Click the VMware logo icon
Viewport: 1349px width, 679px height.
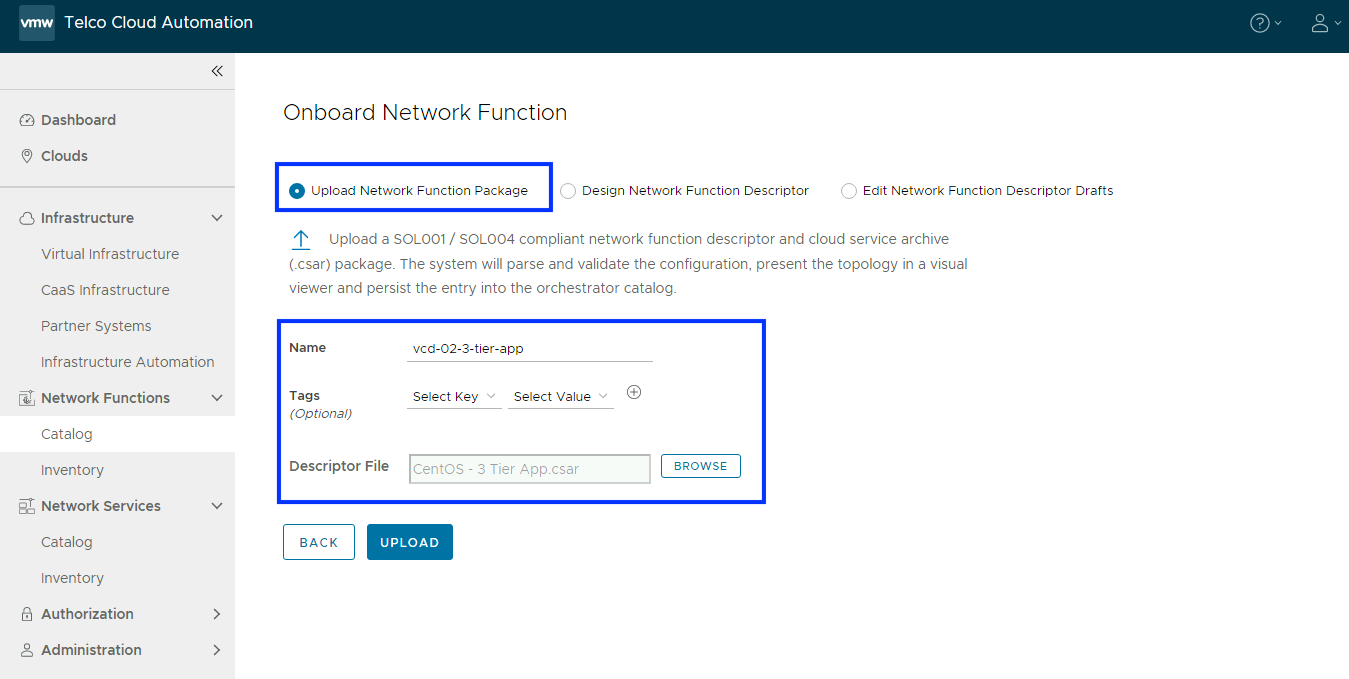tap(37, 23)
